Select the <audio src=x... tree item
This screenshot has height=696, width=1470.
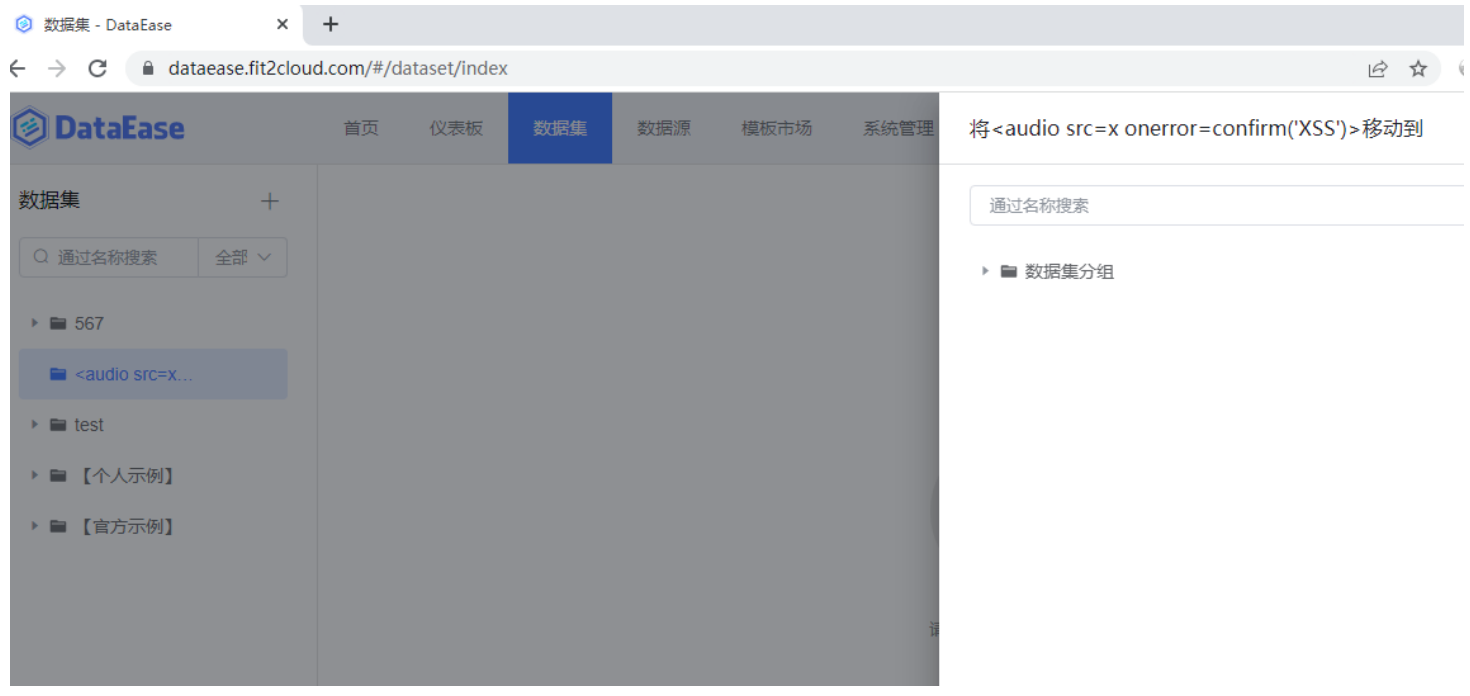[x=153, y=374]
